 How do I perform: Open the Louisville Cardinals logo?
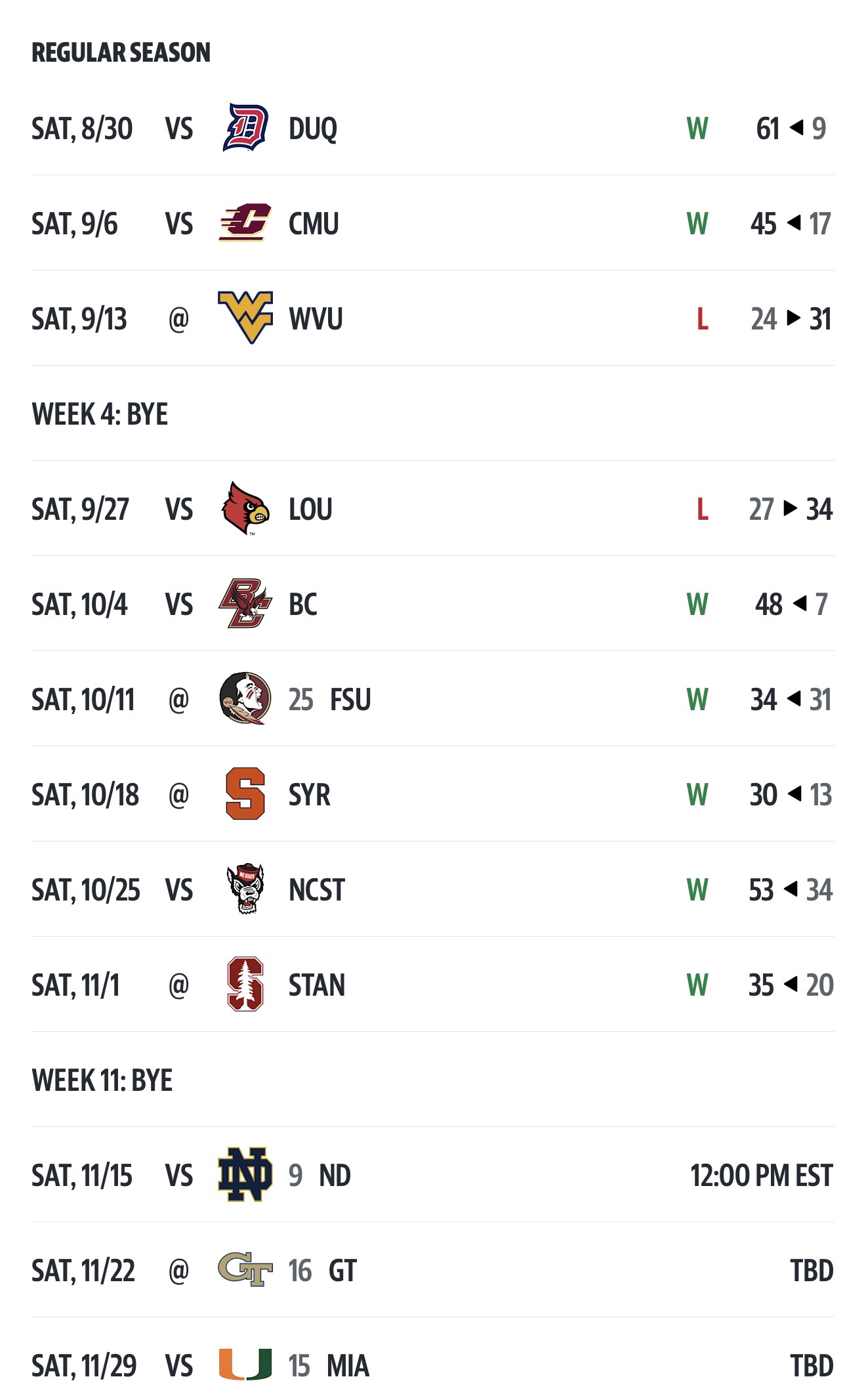point(245,509)
